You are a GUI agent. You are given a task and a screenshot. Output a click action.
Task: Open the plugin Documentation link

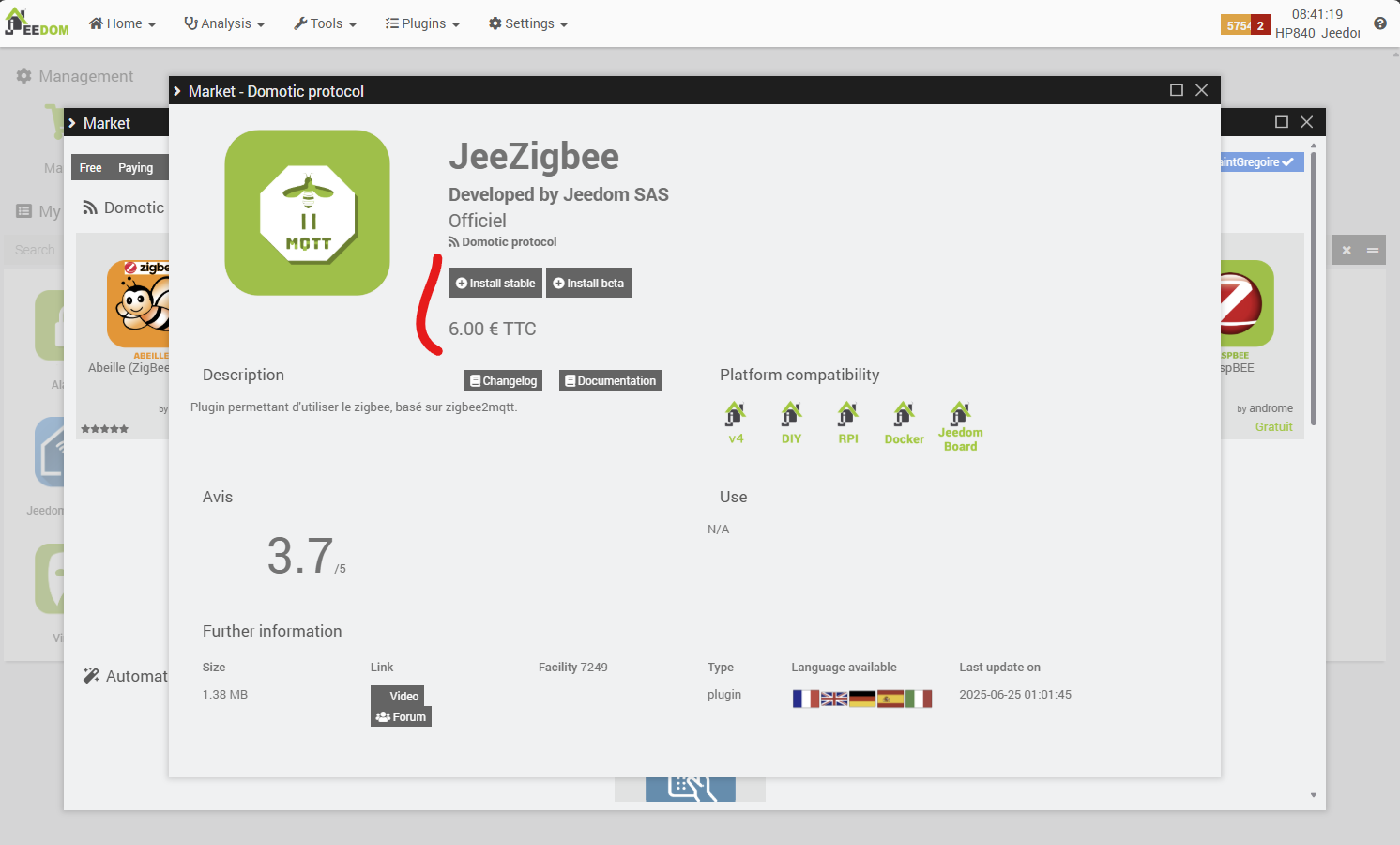[610, 380]
